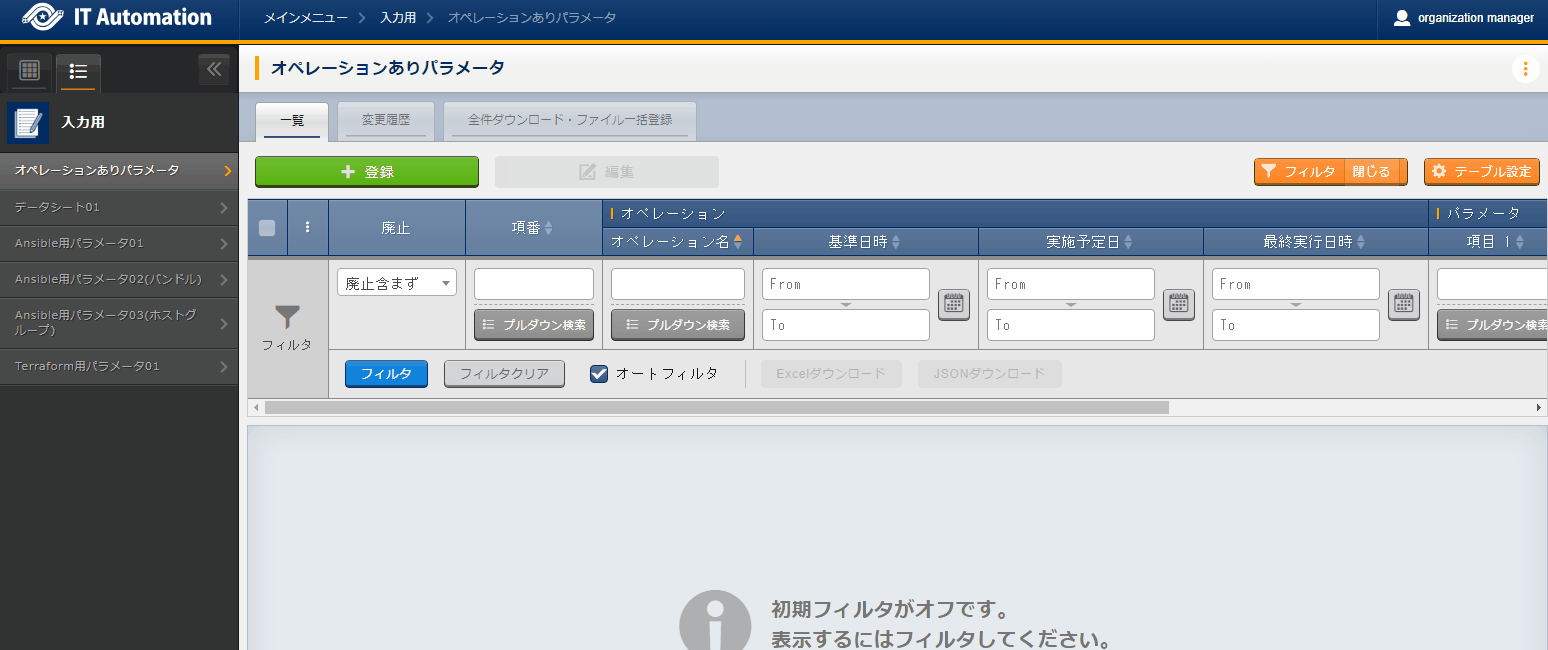Open calendar picker for 基準日時 filter
Screen dimensions: 1548x650
pos(953,304)
